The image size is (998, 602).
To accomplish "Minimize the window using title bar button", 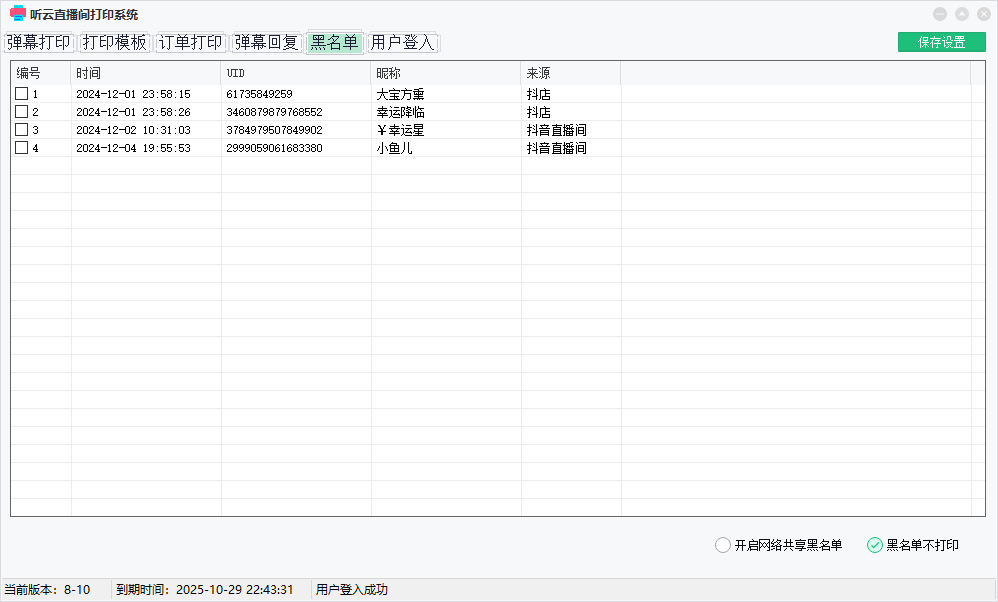I will coord(939,14).
